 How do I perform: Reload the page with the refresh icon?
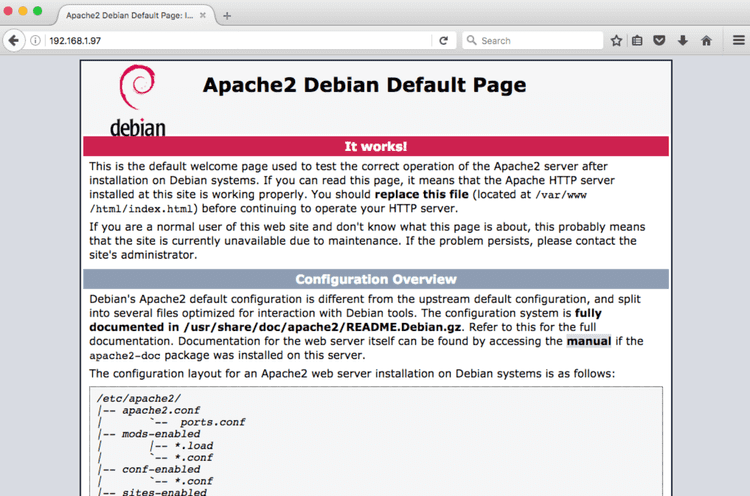coord(443,41)
